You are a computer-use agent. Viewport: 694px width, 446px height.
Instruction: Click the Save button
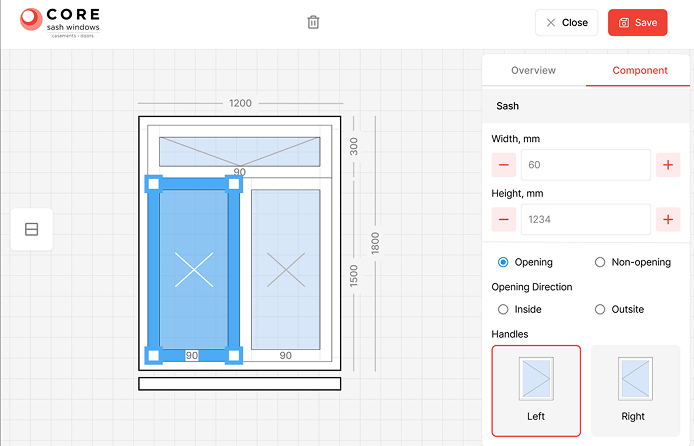pyautogui.click(x=637, y=23)
